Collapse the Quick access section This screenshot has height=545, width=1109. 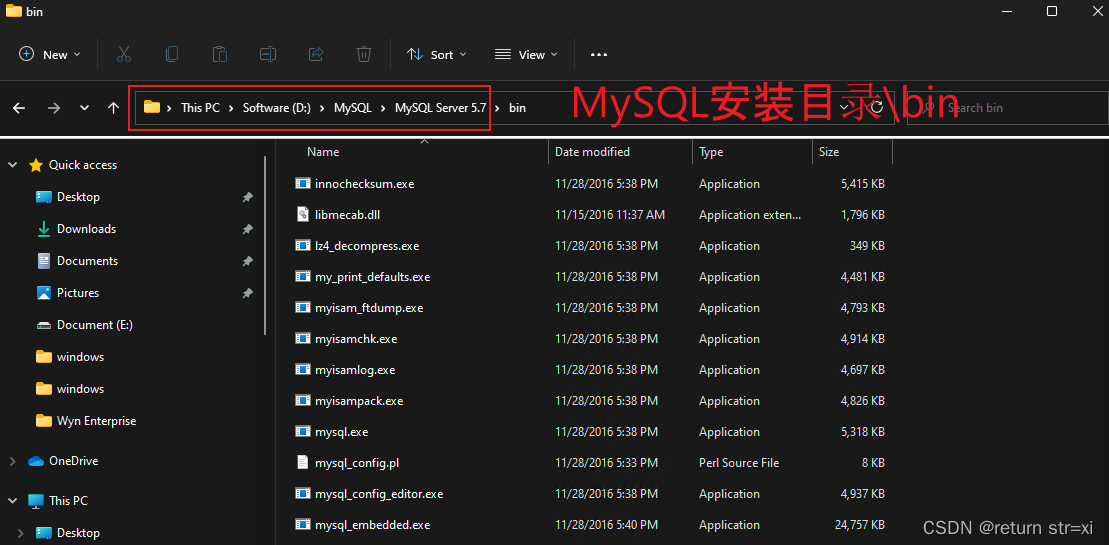click(x=13, y=165)
